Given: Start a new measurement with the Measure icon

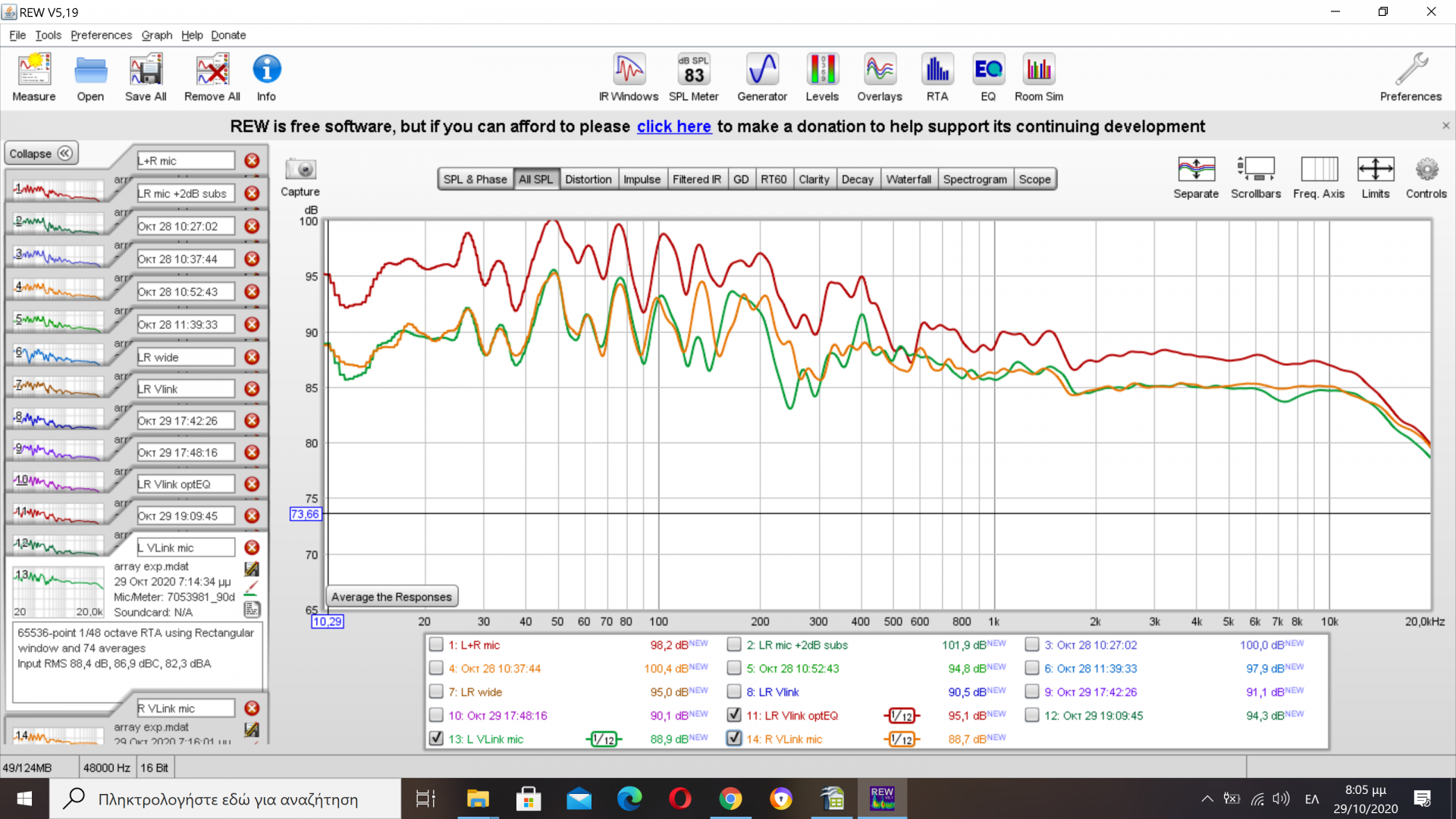Looking at the screenshot, I should (x=34, y=77).
